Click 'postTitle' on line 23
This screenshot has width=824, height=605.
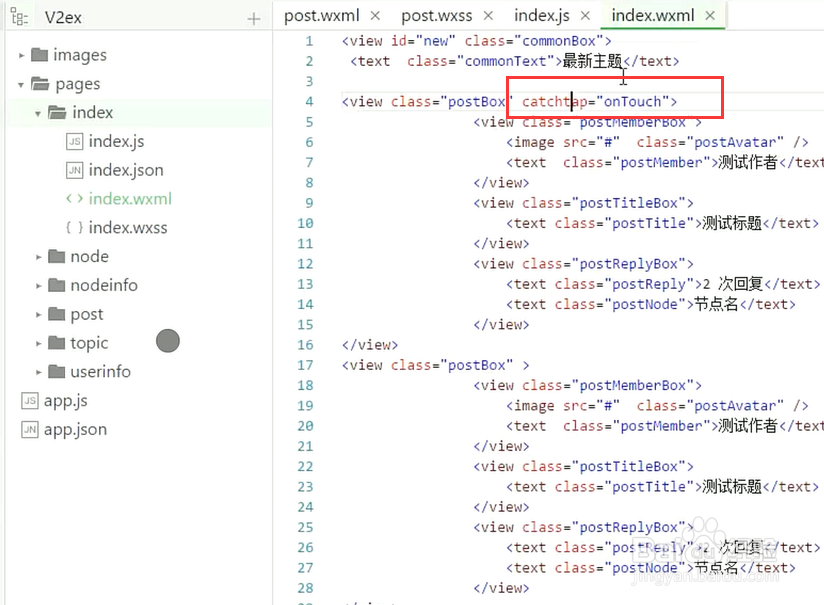pyautogui.click(x=649, y=487)
